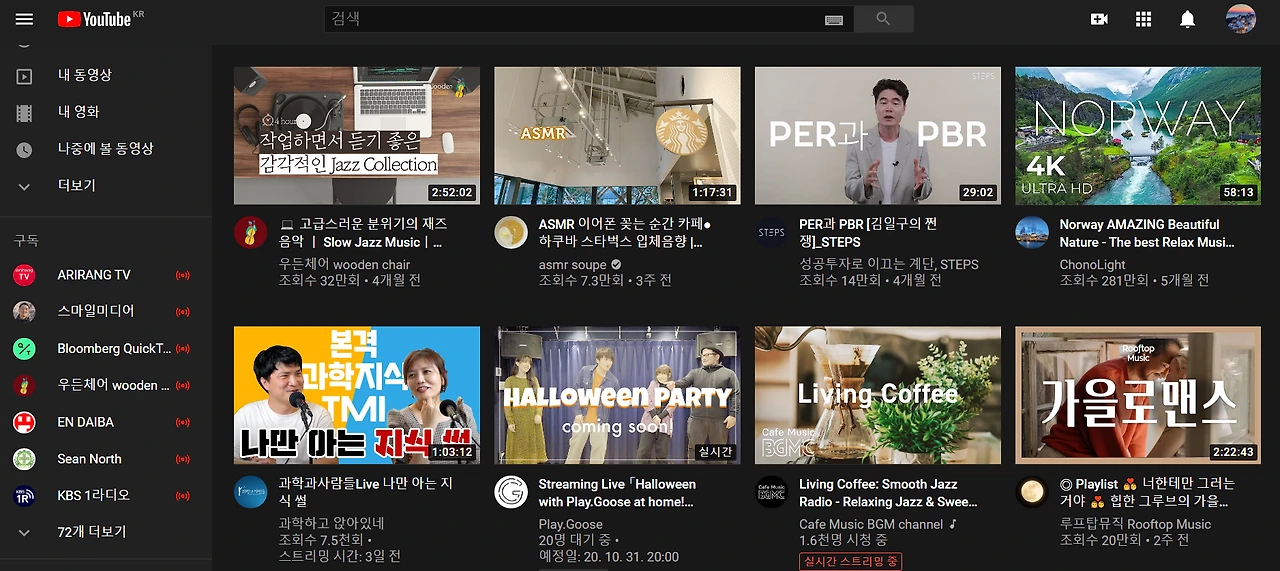Open the notifications bell
1280x571 pixels.
1188,19
